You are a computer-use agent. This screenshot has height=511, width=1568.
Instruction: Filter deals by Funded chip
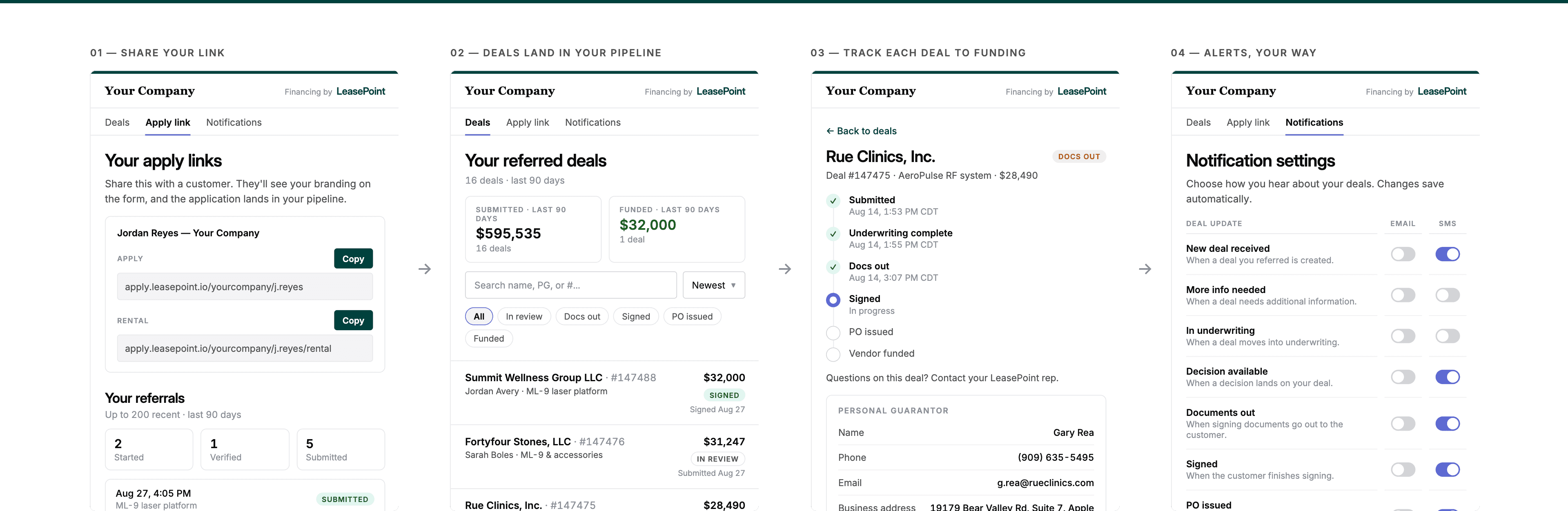[489, 338]
